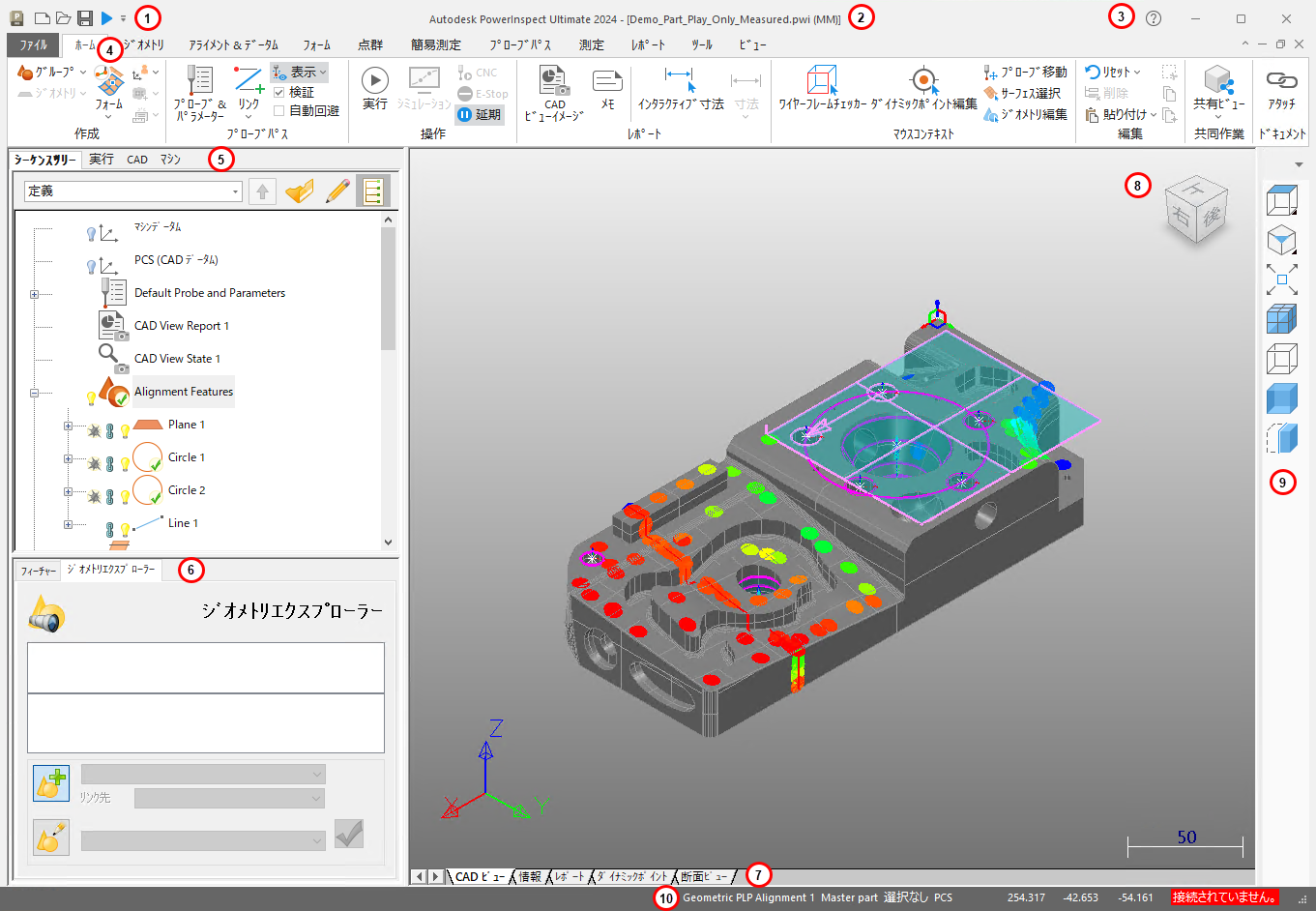This screenshot has height=911, width=1316.
Task: Click the list view icon above the sequence tree
Action: coord(372,191)
